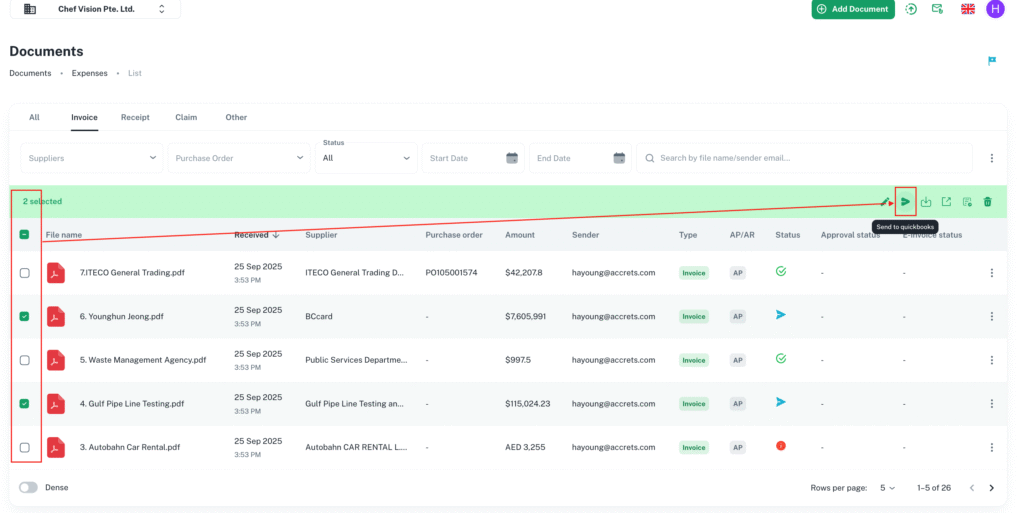Click purchase order PO105001574
Screen dimensions: 1024x513
pyautogui.click(x=451, y=273)
